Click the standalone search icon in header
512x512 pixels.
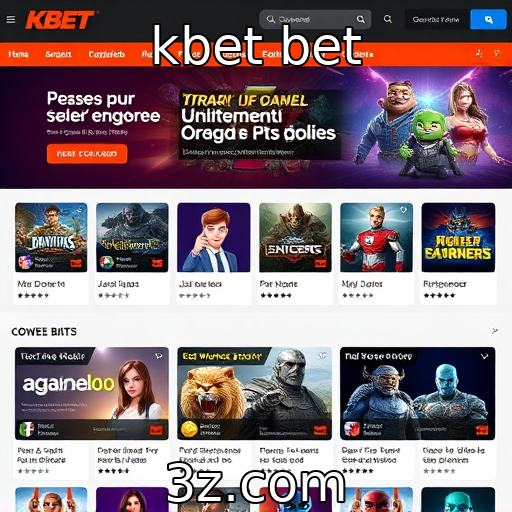pos(388,19)
